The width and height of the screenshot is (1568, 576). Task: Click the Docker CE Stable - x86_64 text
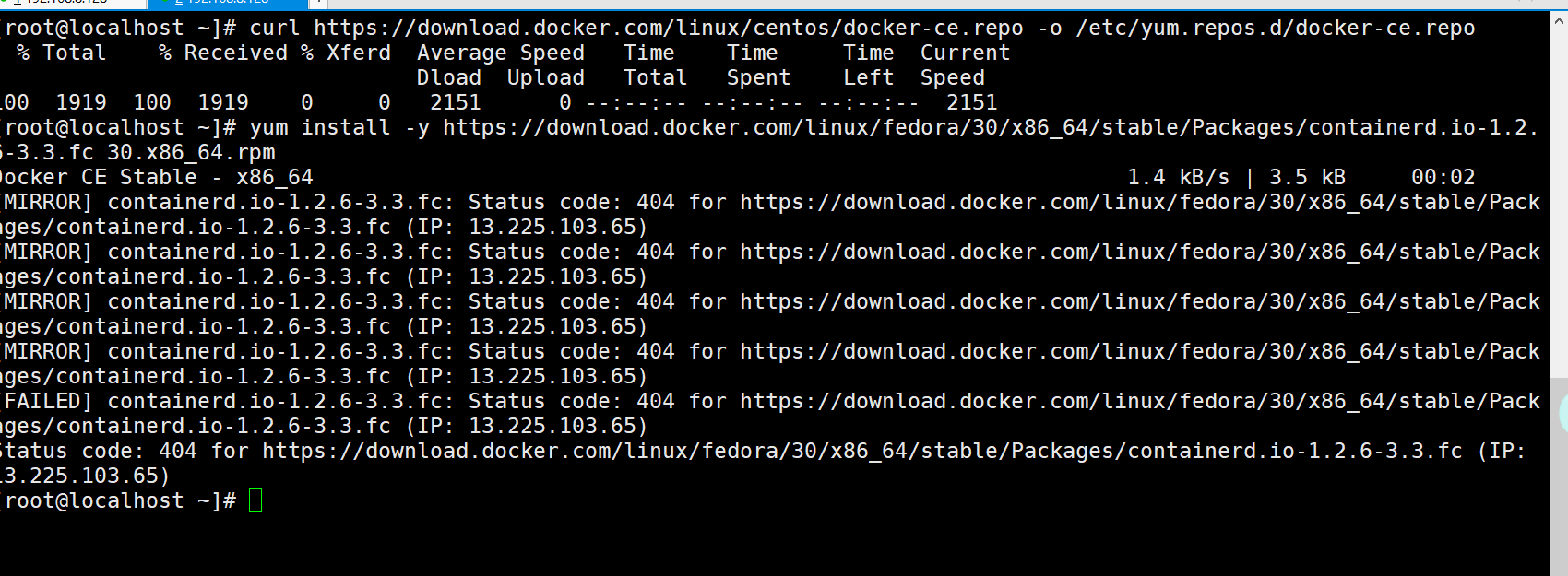tap(156, 177)
